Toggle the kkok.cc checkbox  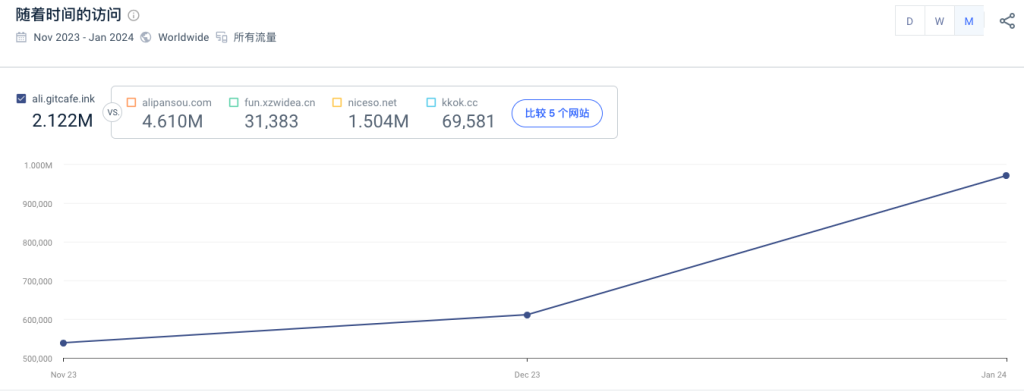431,103
